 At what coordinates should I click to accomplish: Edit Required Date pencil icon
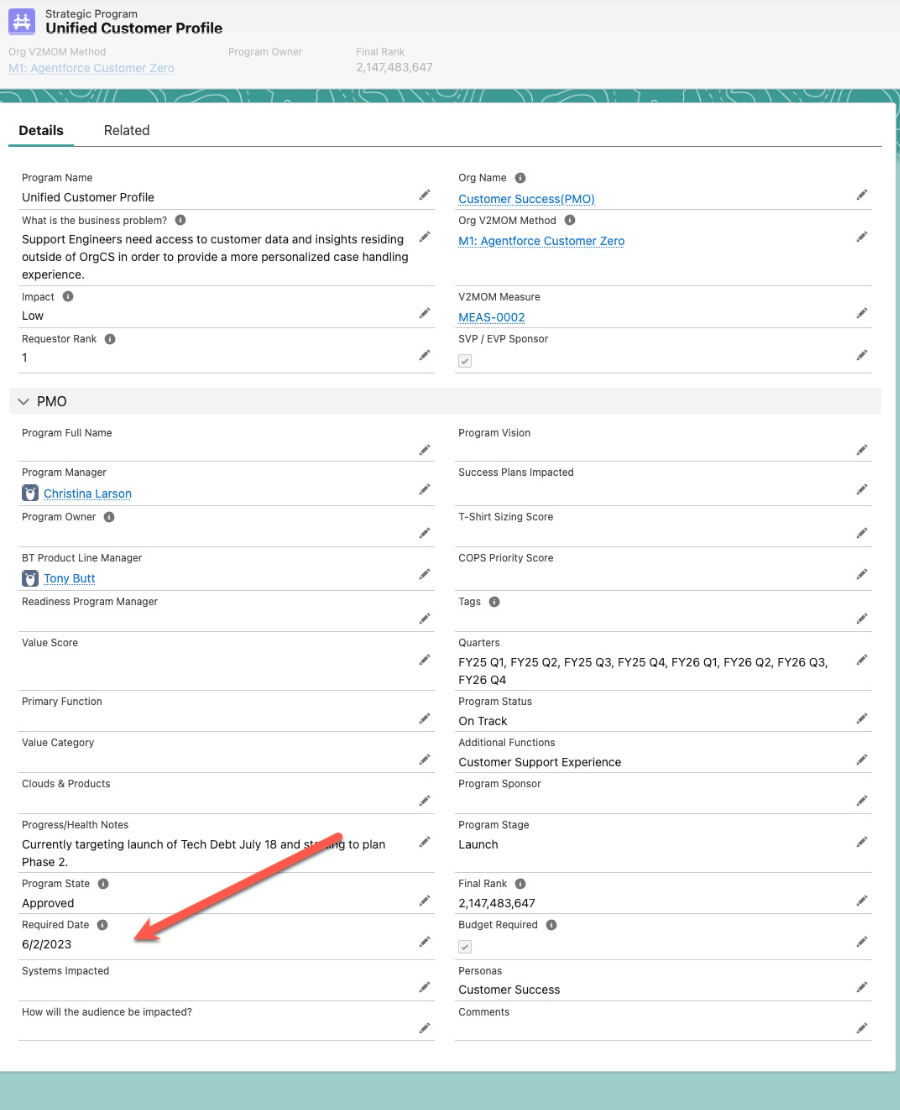[424, 942]
